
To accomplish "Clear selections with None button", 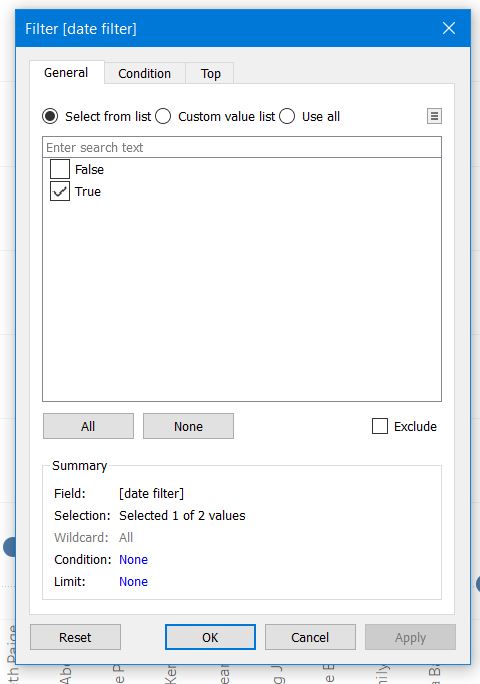I will (188, 426).
